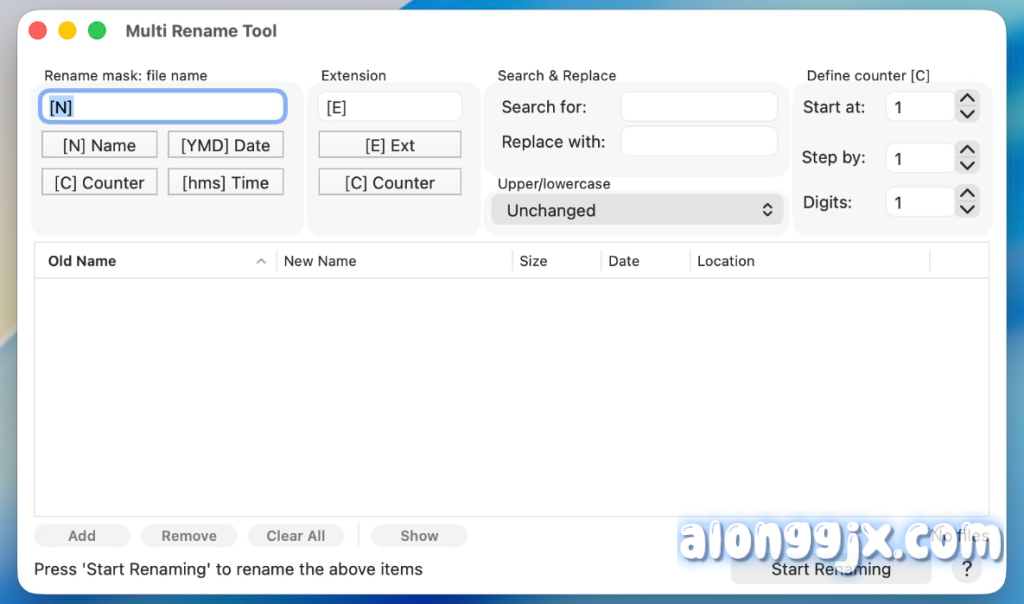Sort list by Old Name column
The width and height of the screenshot is (1024, 604).
[150, 261]
